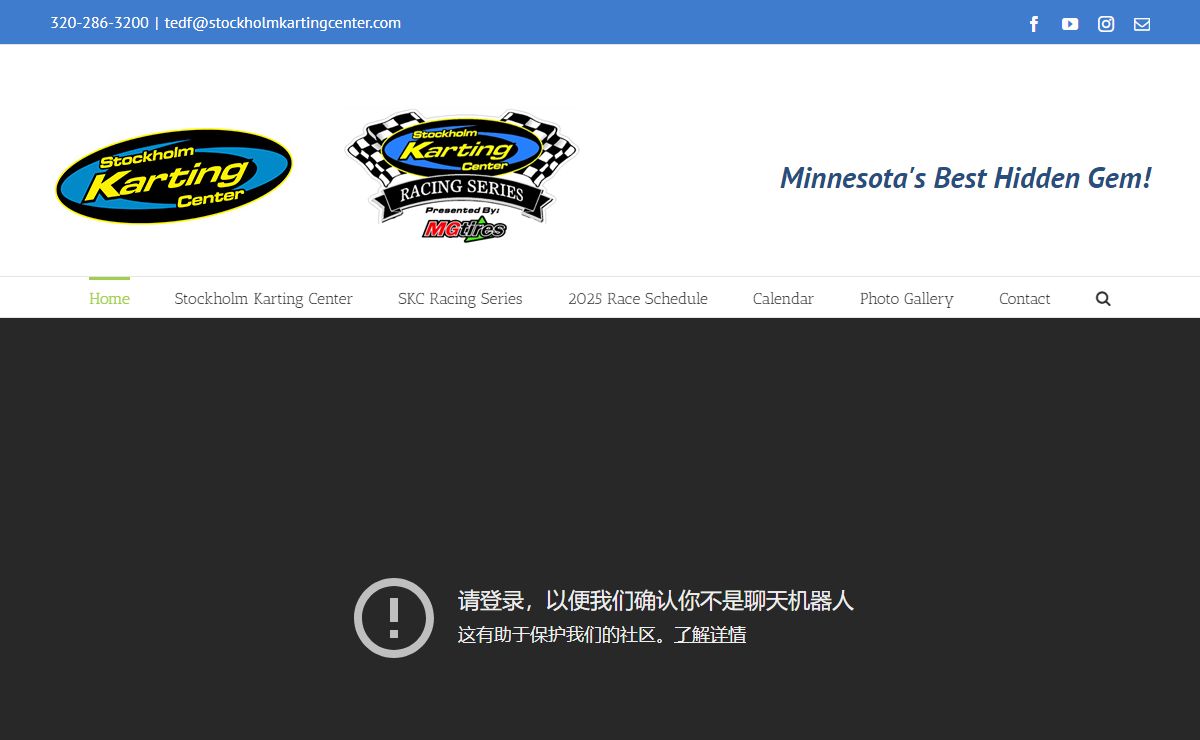Viewport: 1200px width, 740px height.
Task: Click the email envelope icon
Action: (1142, 24)
